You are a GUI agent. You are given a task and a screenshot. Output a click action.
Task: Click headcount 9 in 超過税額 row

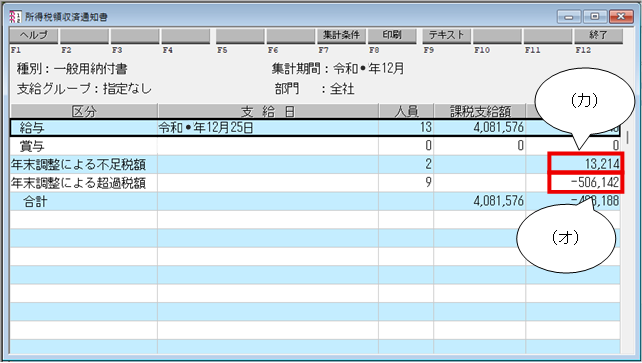coord(428,183)
